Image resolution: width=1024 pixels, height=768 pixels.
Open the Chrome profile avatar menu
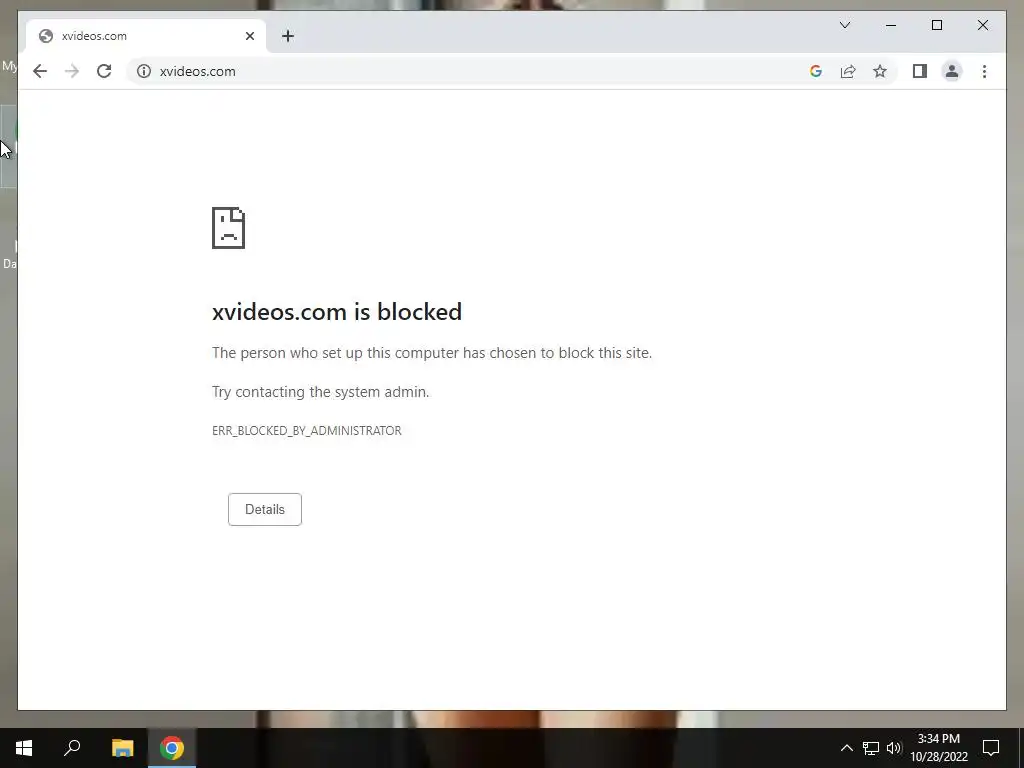952,71
